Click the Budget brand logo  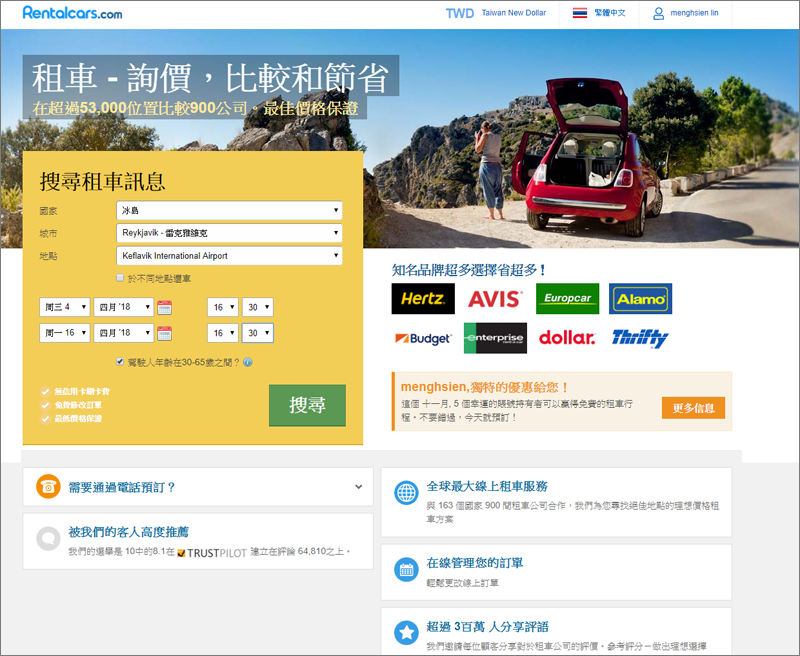pos(423,338)
